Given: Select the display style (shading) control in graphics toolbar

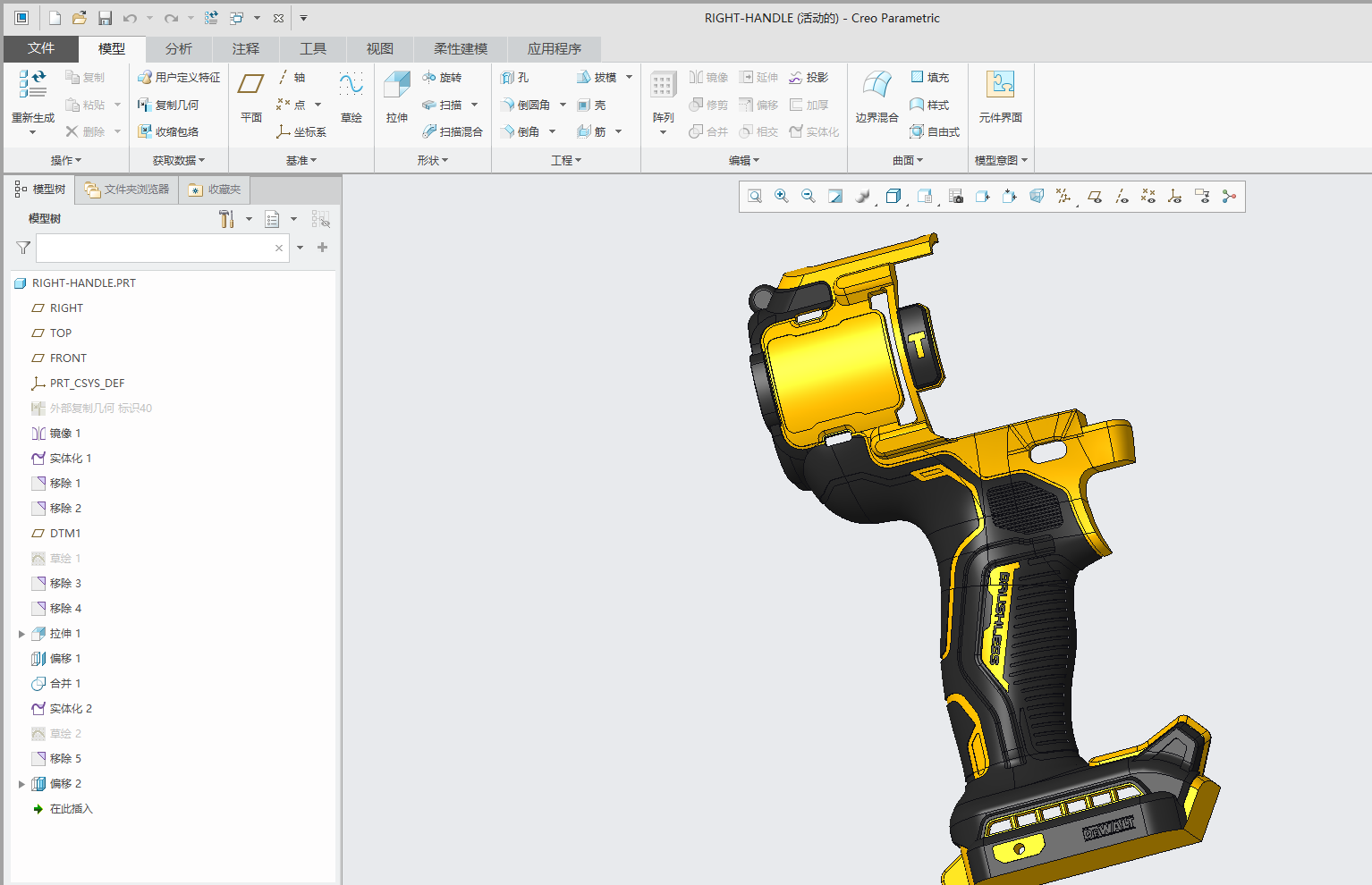Looking at the screenshot, I should click(x=893, y=196).
